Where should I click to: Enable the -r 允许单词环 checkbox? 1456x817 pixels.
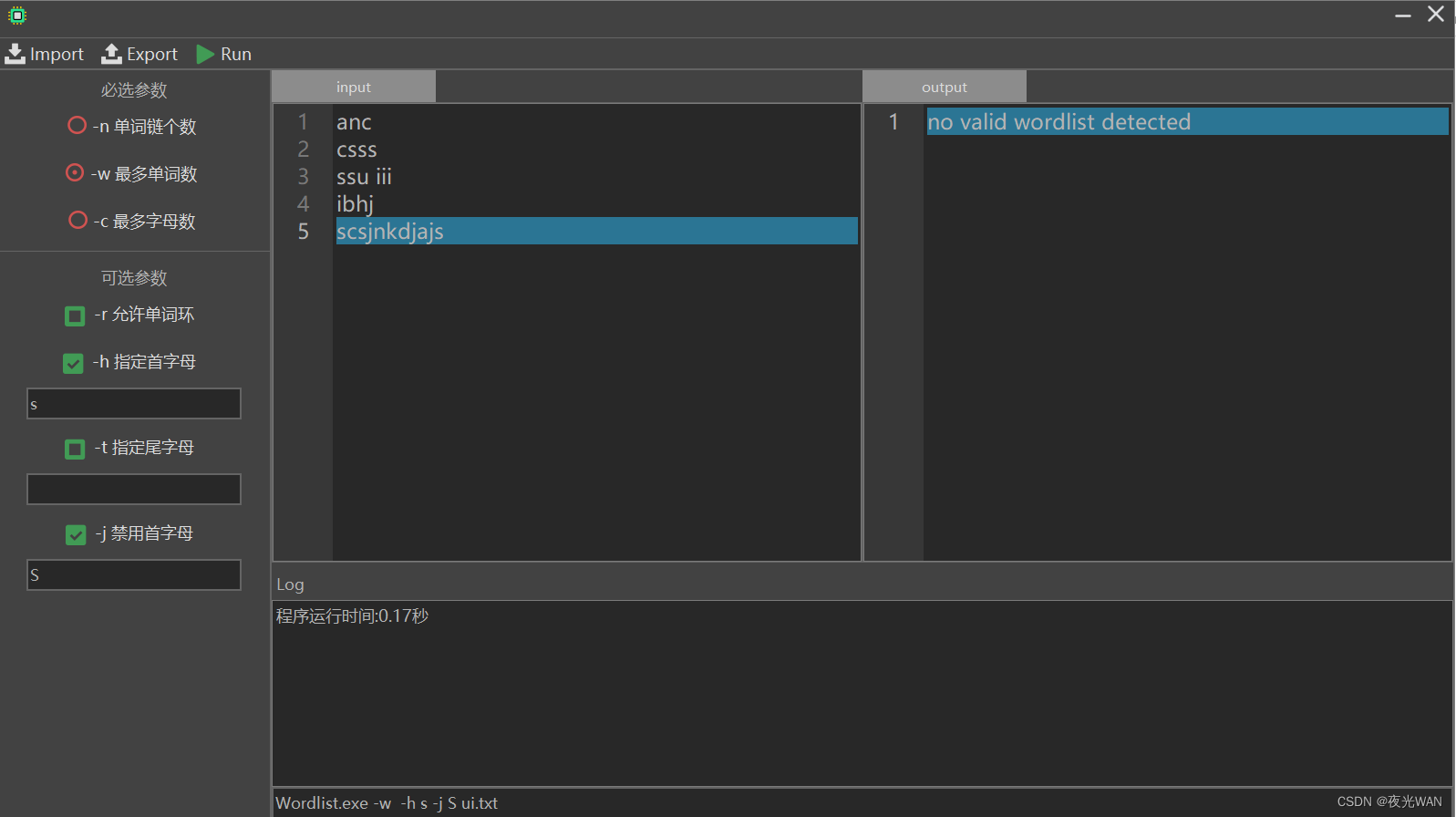tap(75, 315)
